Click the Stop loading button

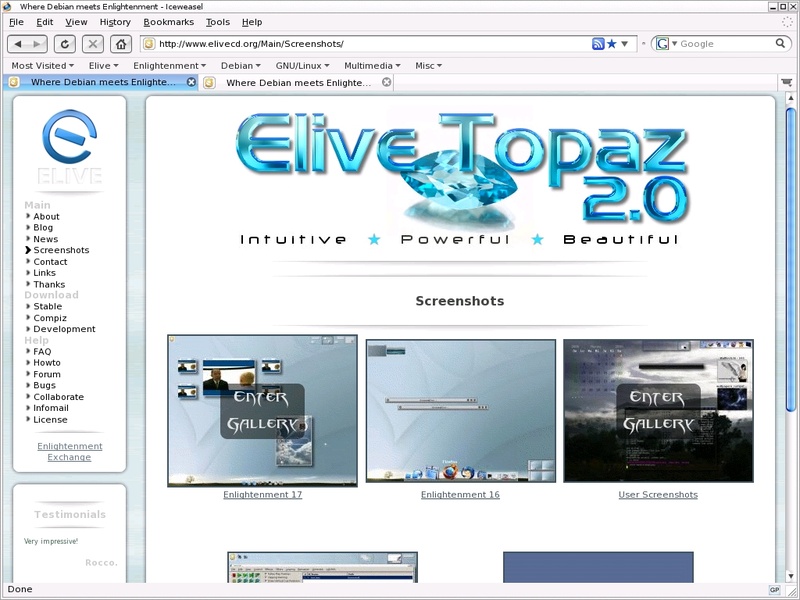pos(93,44)
